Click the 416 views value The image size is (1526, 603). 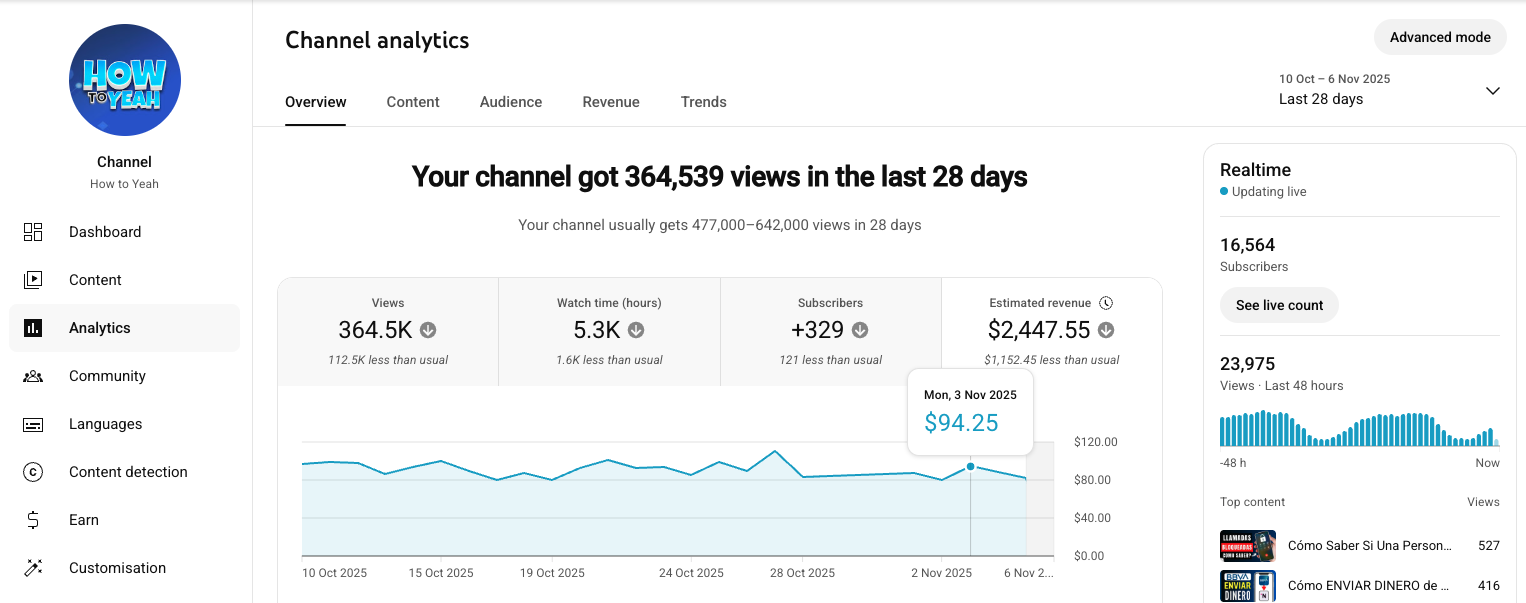(x=1489, y=585)
